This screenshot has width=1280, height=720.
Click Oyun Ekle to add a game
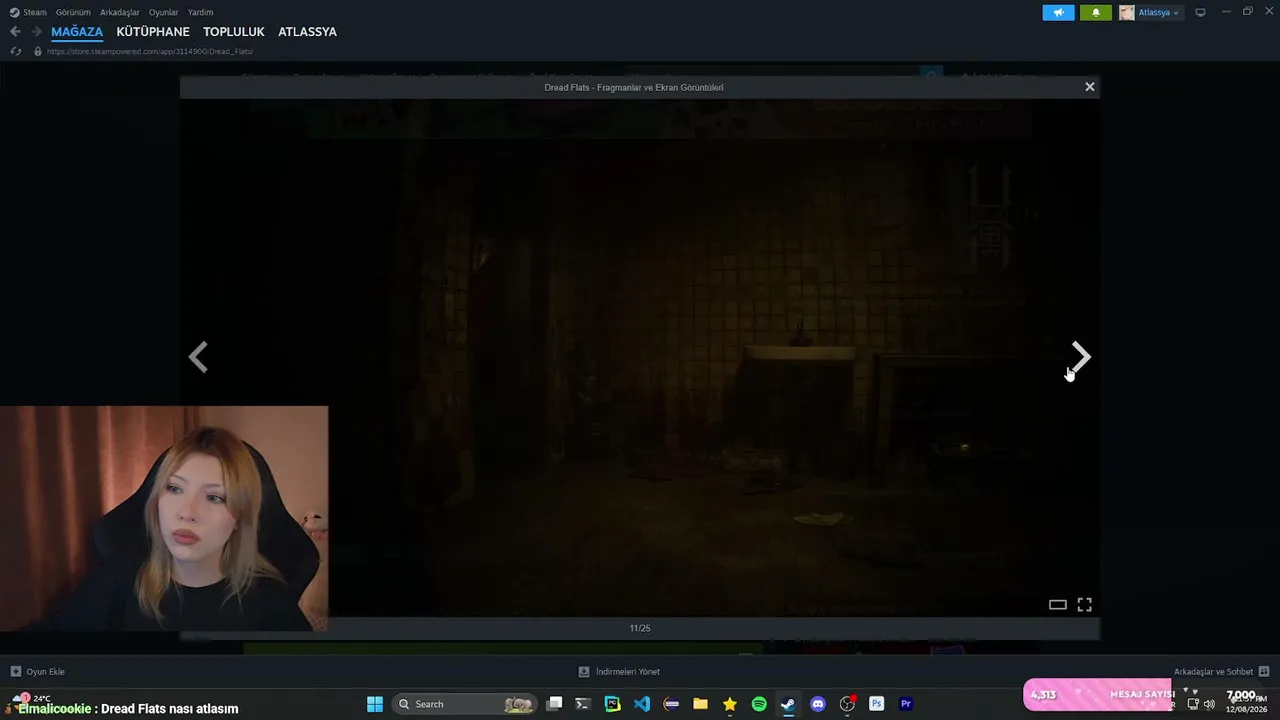[37, 672]
